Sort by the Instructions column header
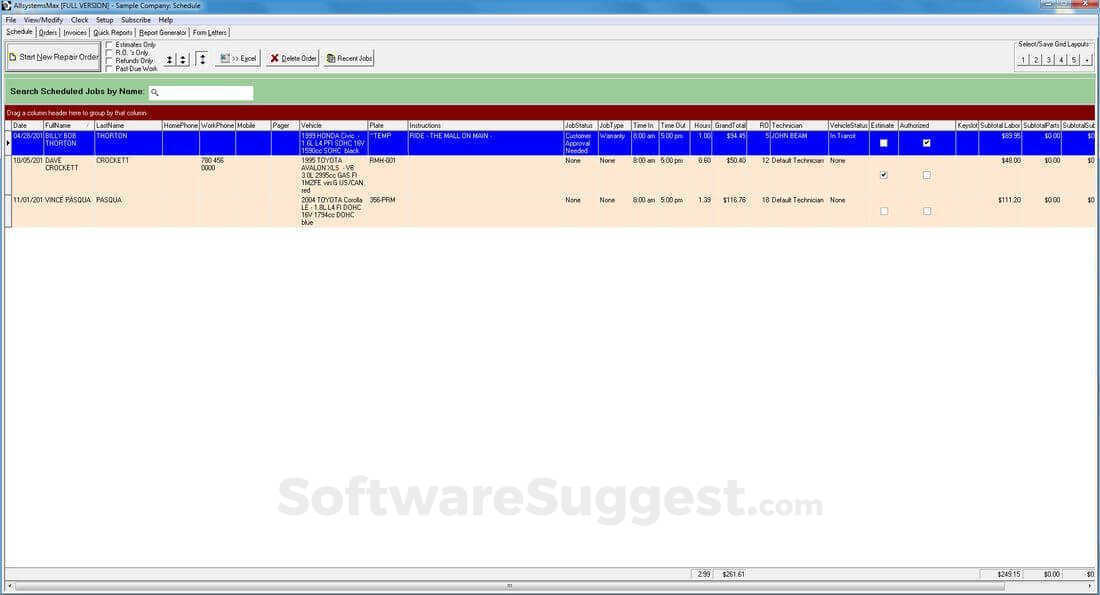1100x595 pixels. tap(485, 126)
